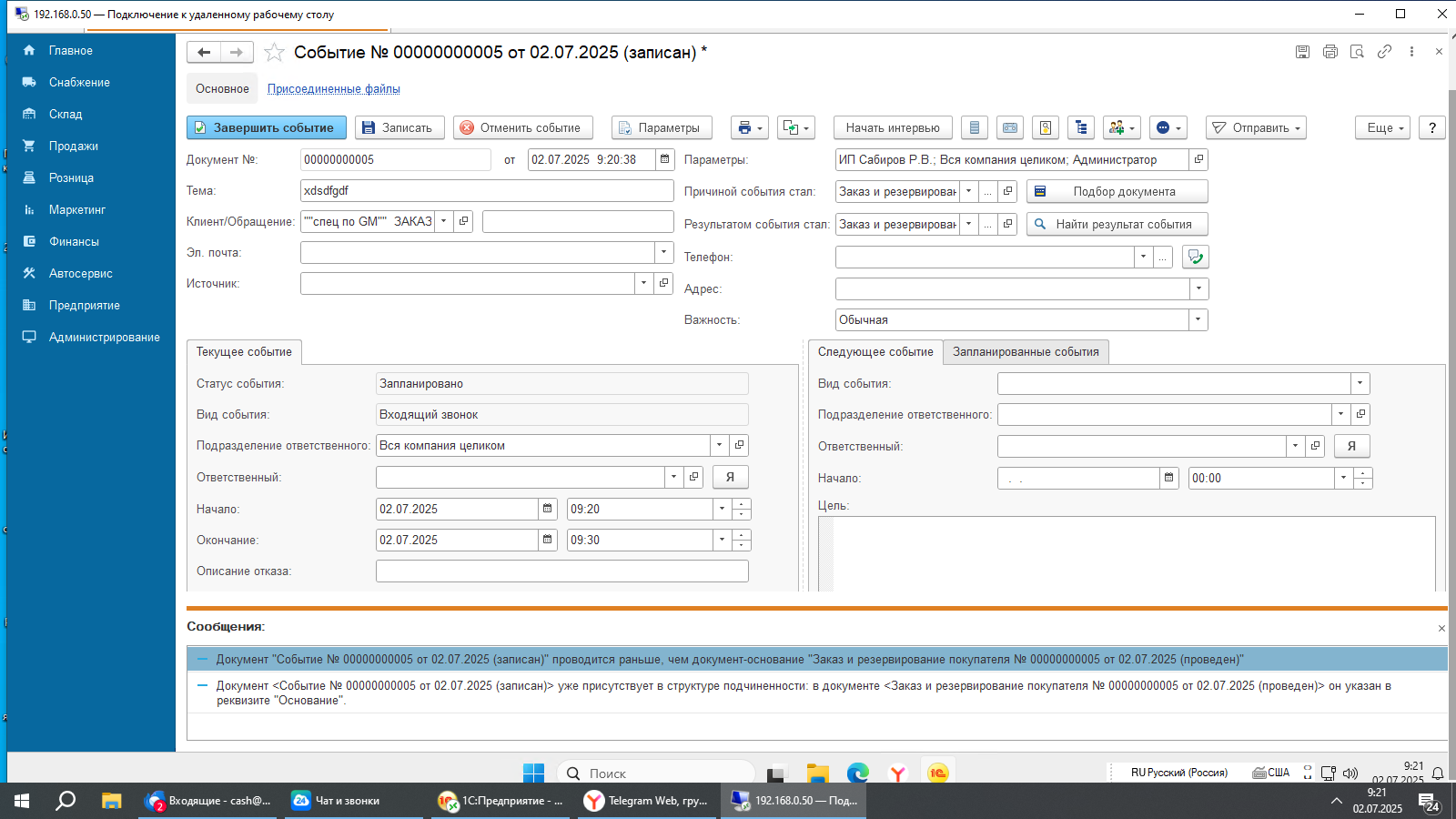
Task: Click Записать button
Action: click(399, 127)
